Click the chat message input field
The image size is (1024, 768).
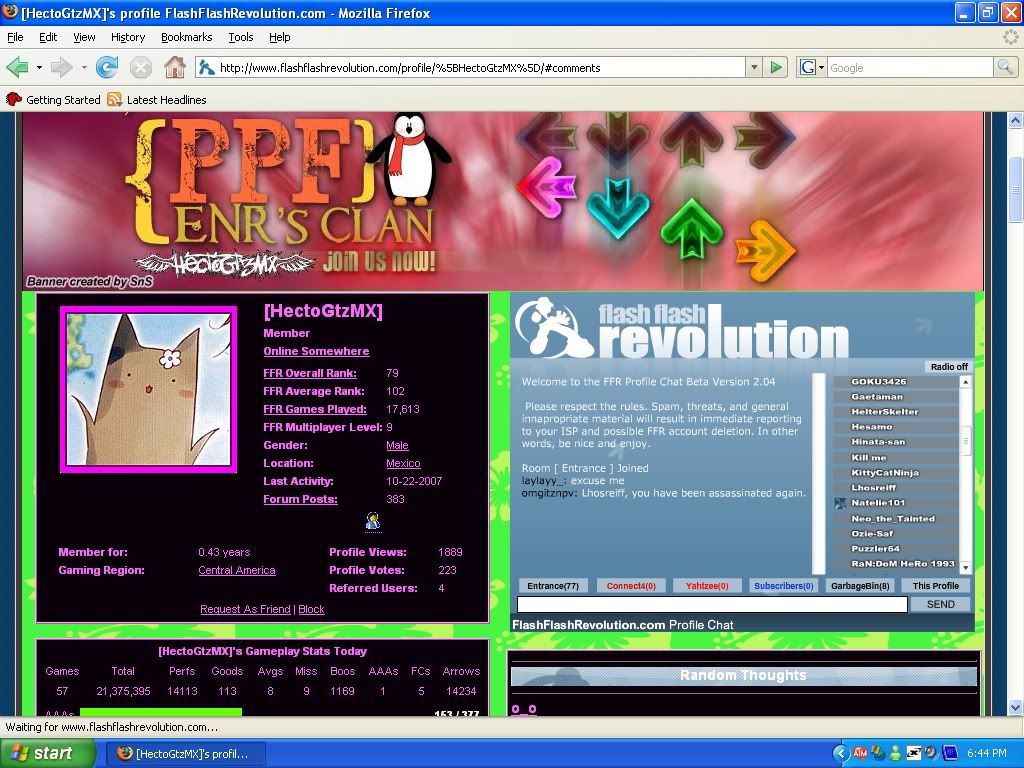tap(712, 604)
